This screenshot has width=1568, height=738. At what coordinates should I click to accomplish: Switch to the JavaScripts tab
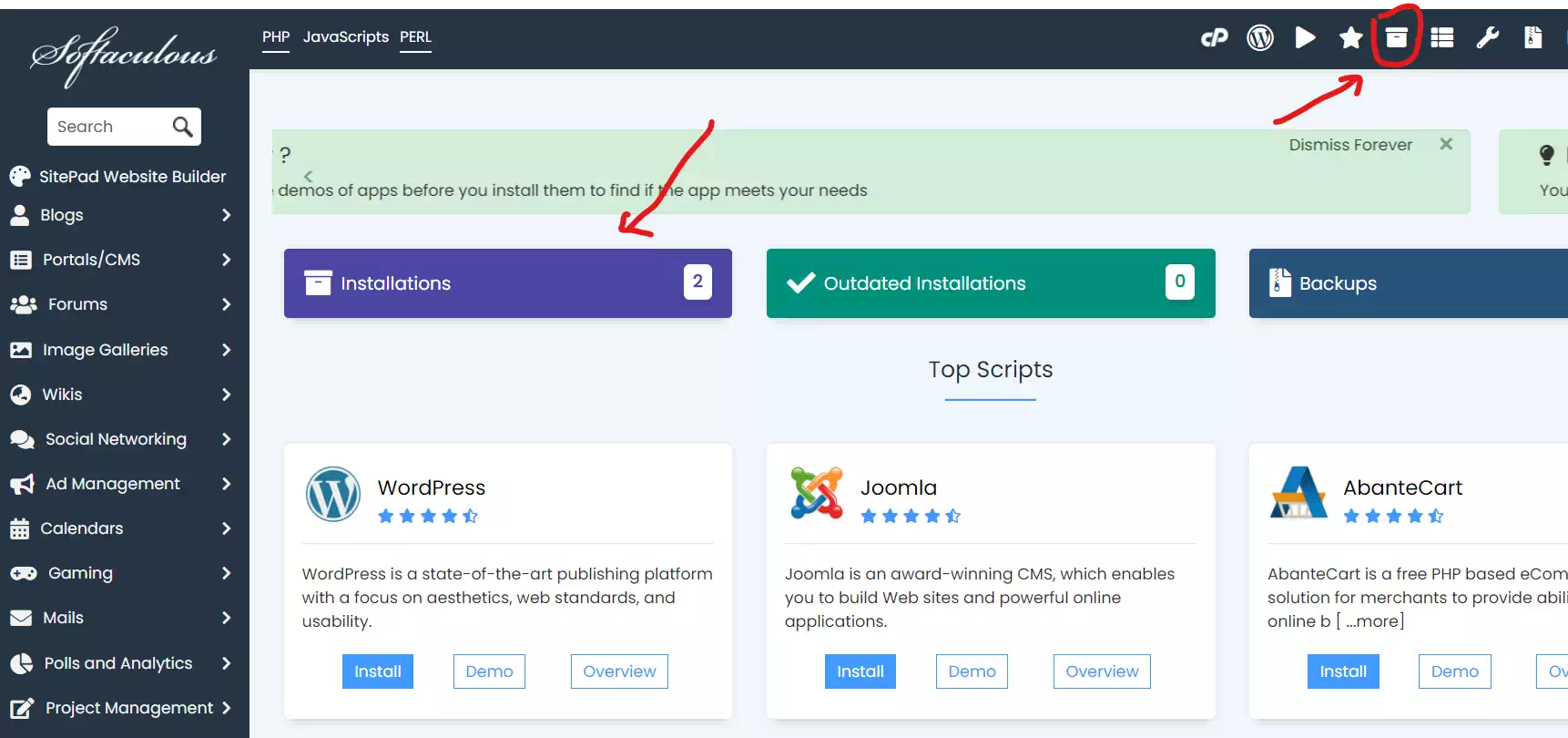point(346,37)
